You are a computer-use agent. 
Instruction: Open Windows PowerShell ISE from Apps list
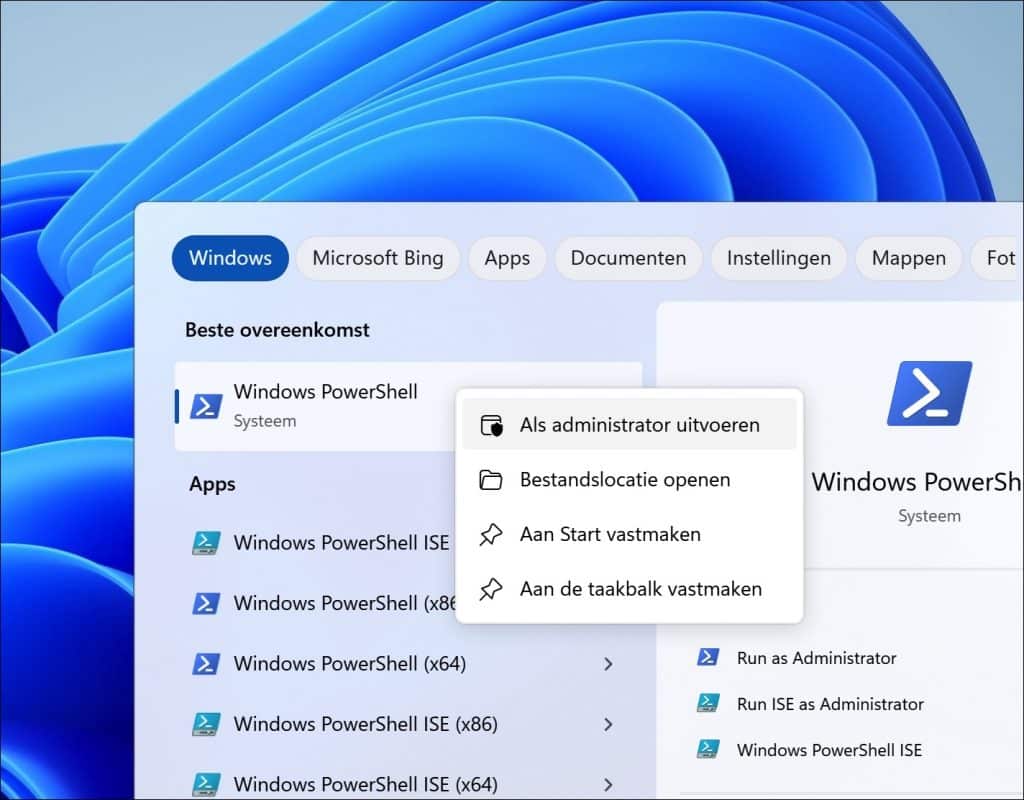pos(341,543)
